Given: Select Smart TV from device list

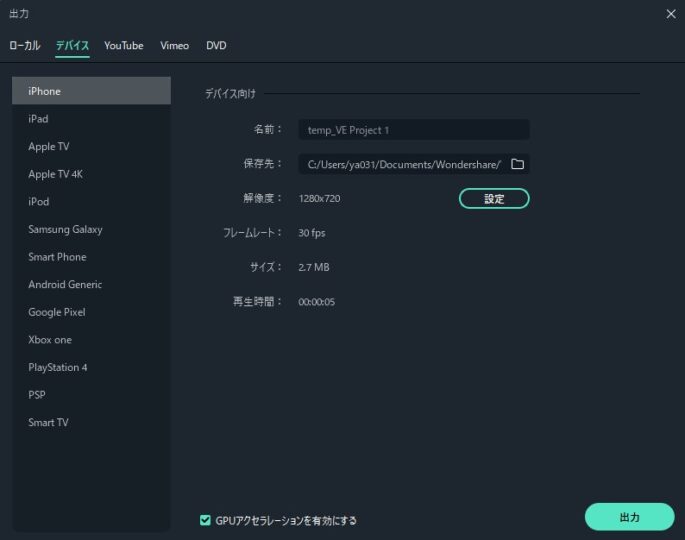Looking at the screenshot, I should tap(48, 422).
